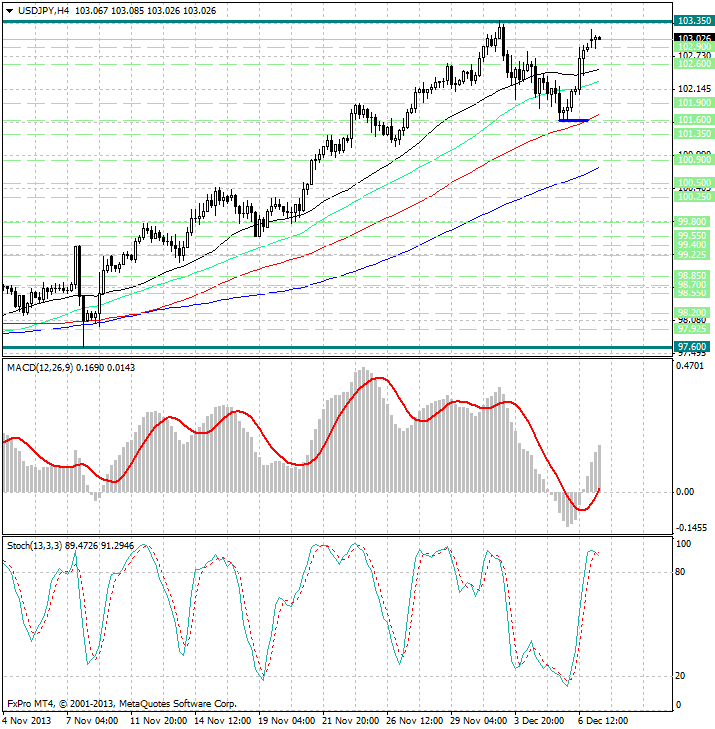Click the 7 Nov 04:00 time label
The width and height of the screenshot is (715, 729).
(x=91, y=721)
